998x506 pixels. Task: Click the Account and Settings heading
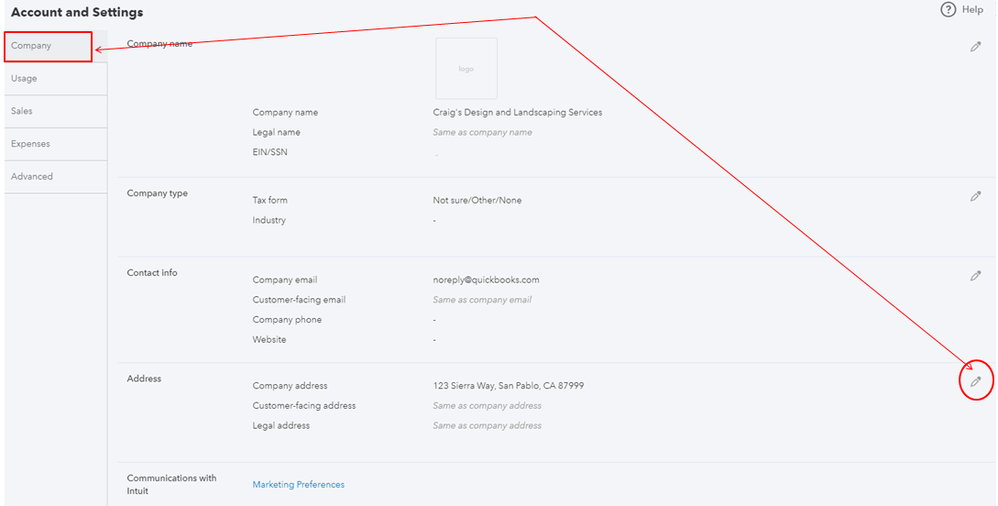77,12
